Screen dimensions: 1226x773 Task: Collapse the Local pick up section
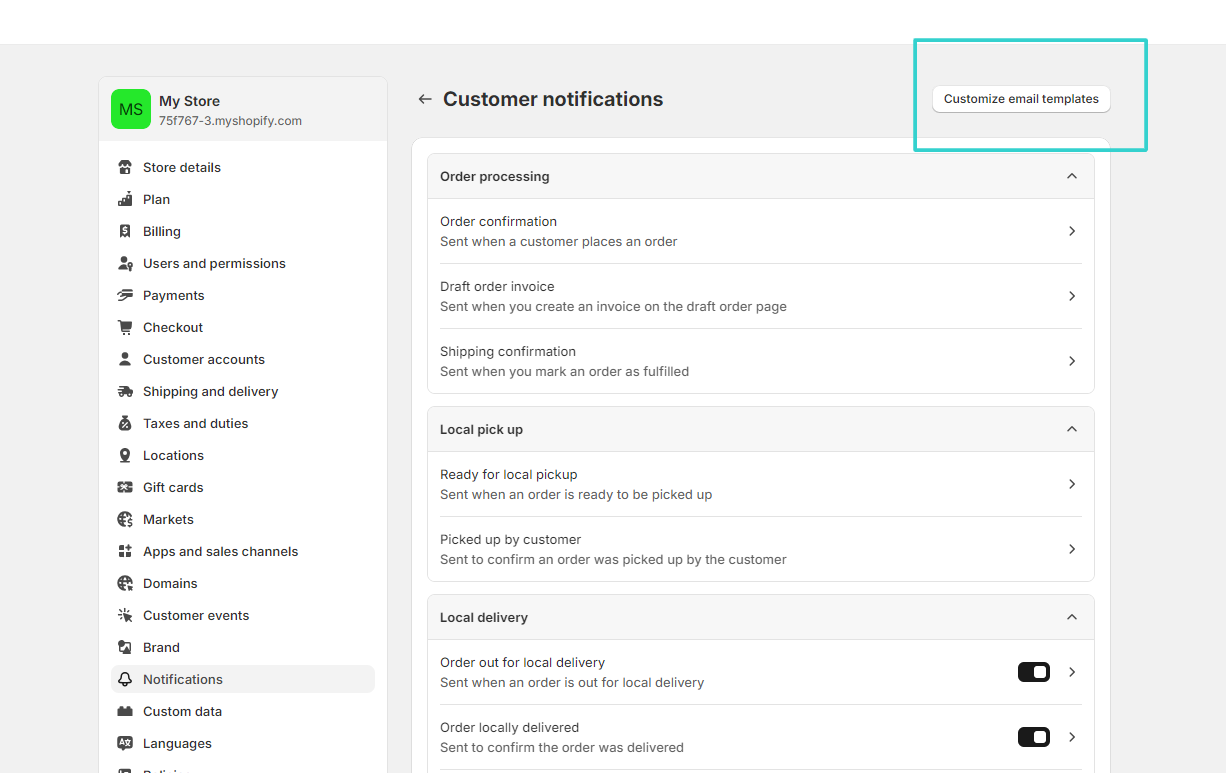point(1072,428)
